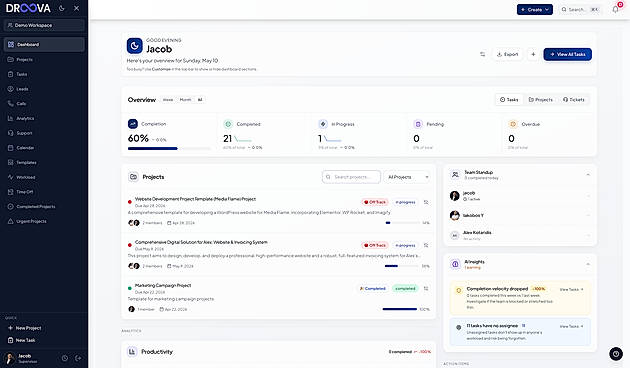Click the Completed stat icon
Screen dimensions: 630x368
pos(228,124)
